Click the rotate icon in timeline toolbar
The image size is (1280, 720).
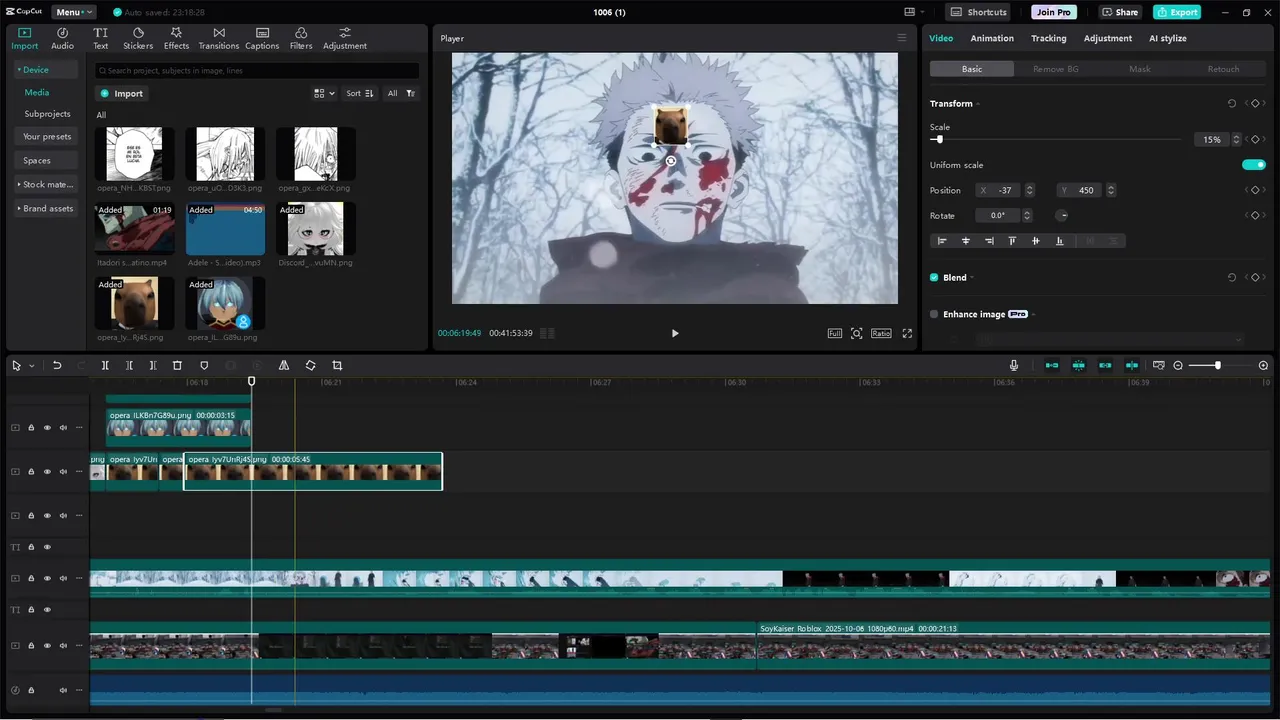point(310,365)
